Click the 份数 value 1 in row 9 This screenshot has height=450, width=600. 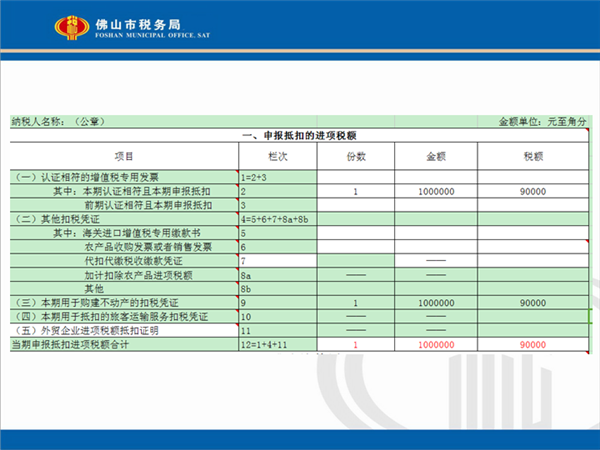click(x=356, y=303)
